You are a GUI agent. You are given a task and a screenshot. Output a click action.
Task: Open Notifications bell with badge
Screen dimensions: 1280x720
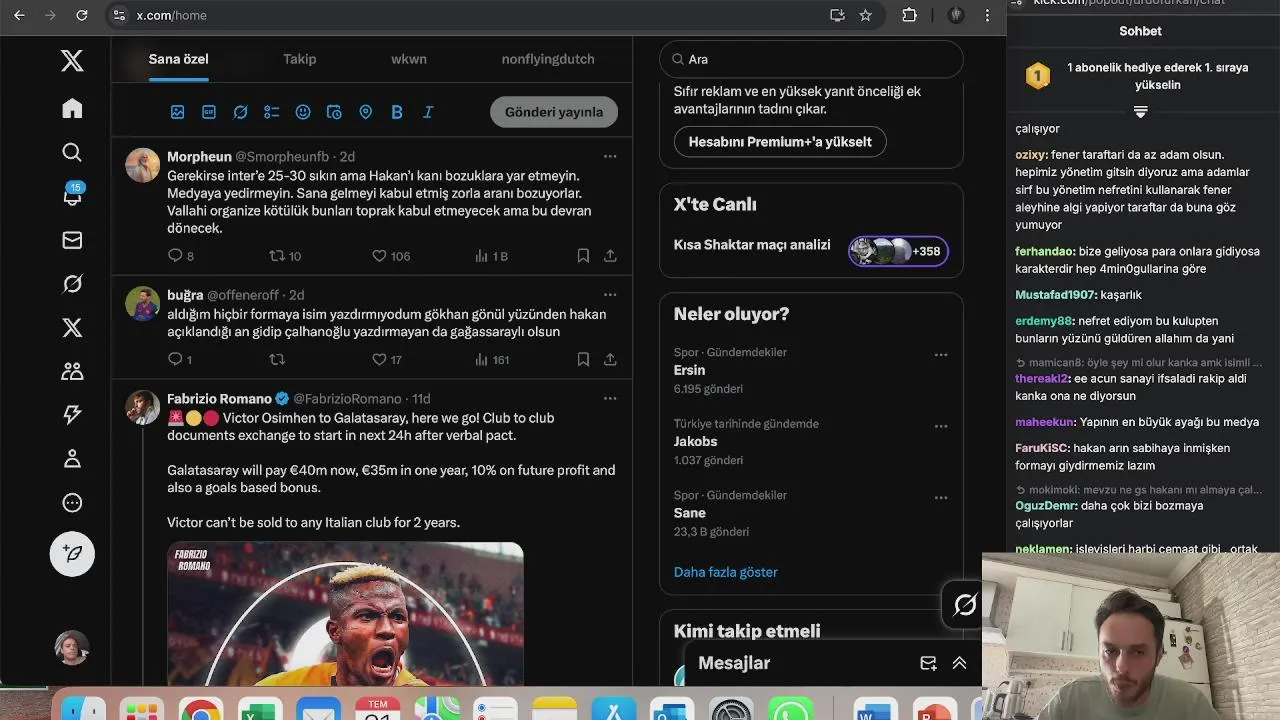[72, 195]
